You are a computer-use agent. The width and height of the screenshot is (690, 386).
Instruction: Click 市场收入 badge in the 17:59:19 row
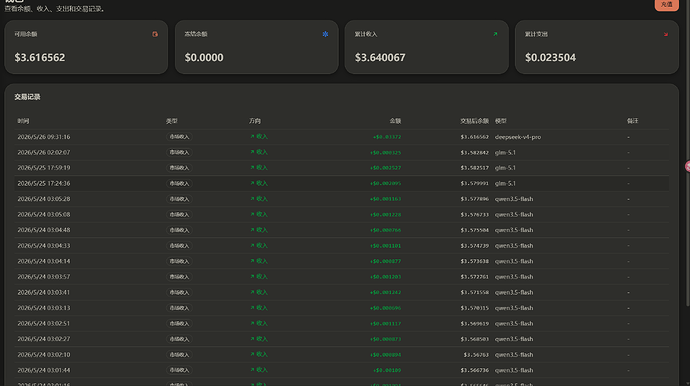[x=179, y=168]
